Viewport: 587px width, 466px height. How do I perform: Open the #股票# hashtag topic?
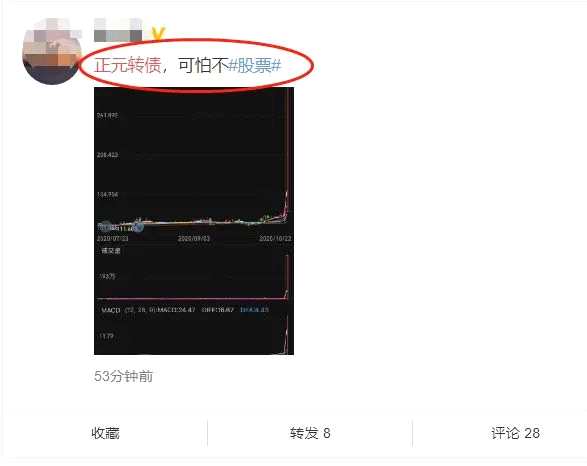pos(255,66)
